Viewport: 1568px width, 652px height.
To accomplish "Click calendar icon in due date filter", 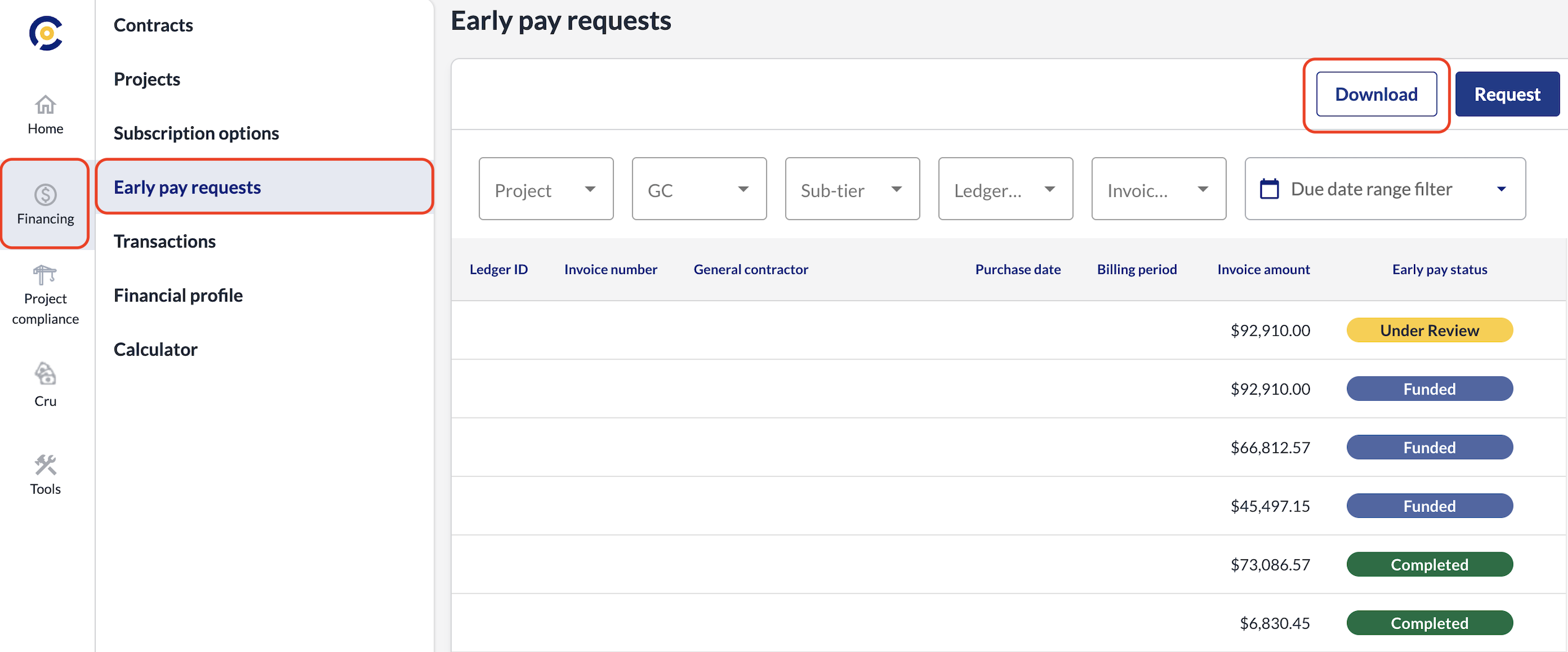I will 1269,189.
